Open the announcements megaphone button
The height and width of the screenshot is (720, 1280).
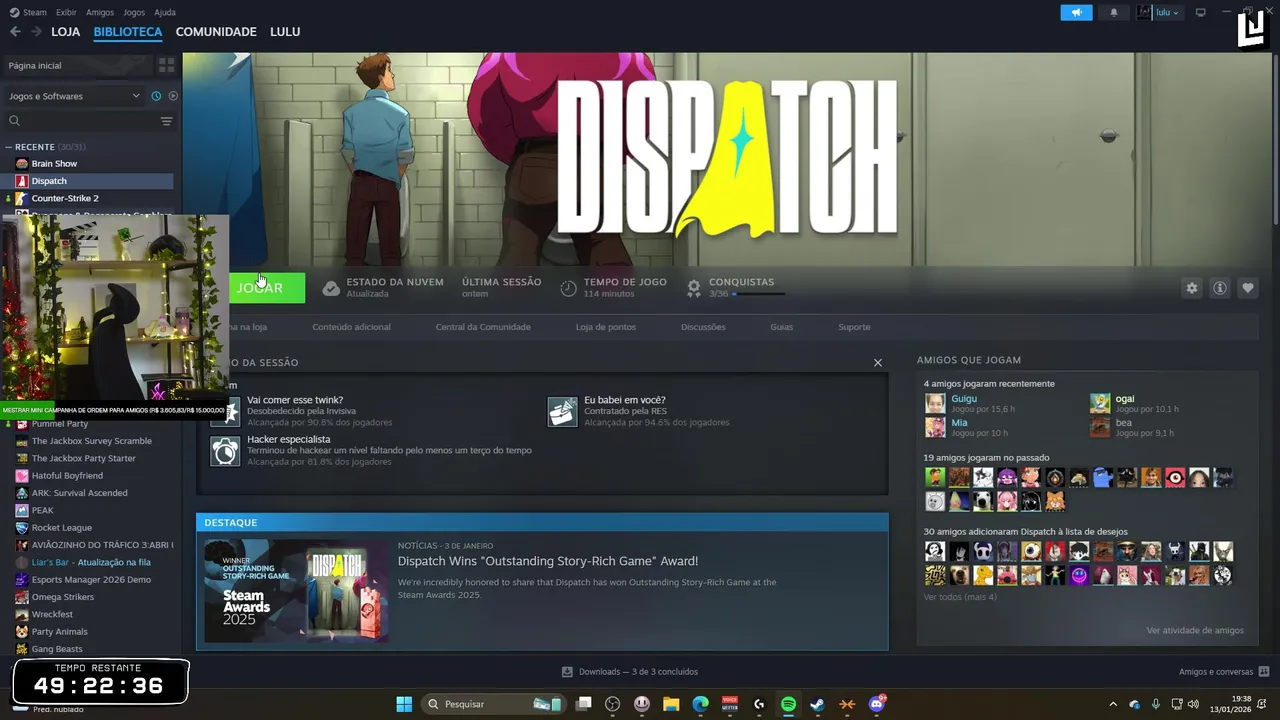[x=1076, y=12]
